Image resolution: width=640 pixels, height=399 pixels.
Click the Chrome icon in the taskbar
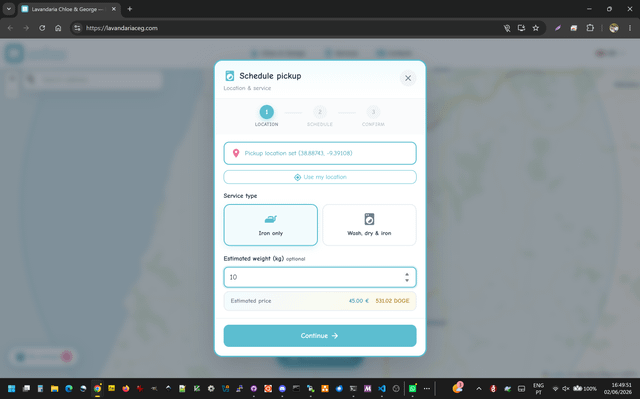(x=97, y=388)
